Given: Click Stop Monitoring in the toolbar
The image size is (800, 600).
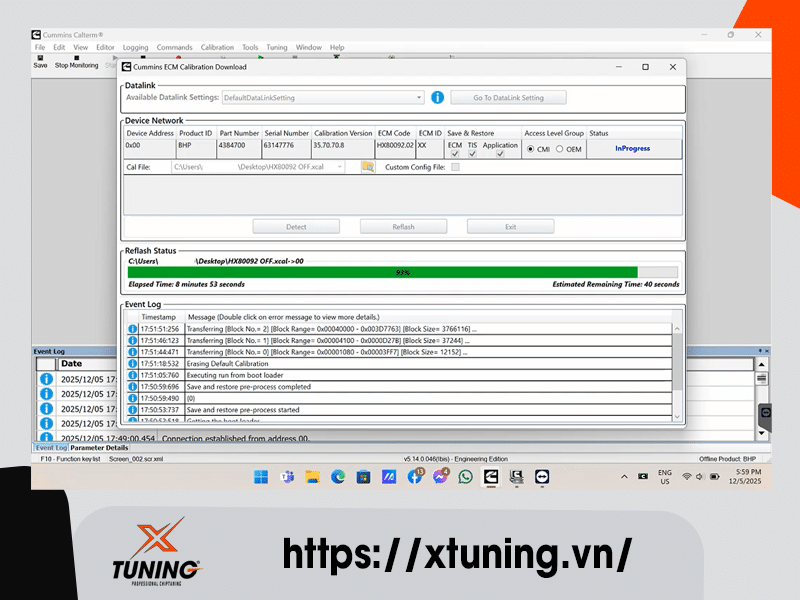Looking at the screenshot, I should [x=76, y=65].
